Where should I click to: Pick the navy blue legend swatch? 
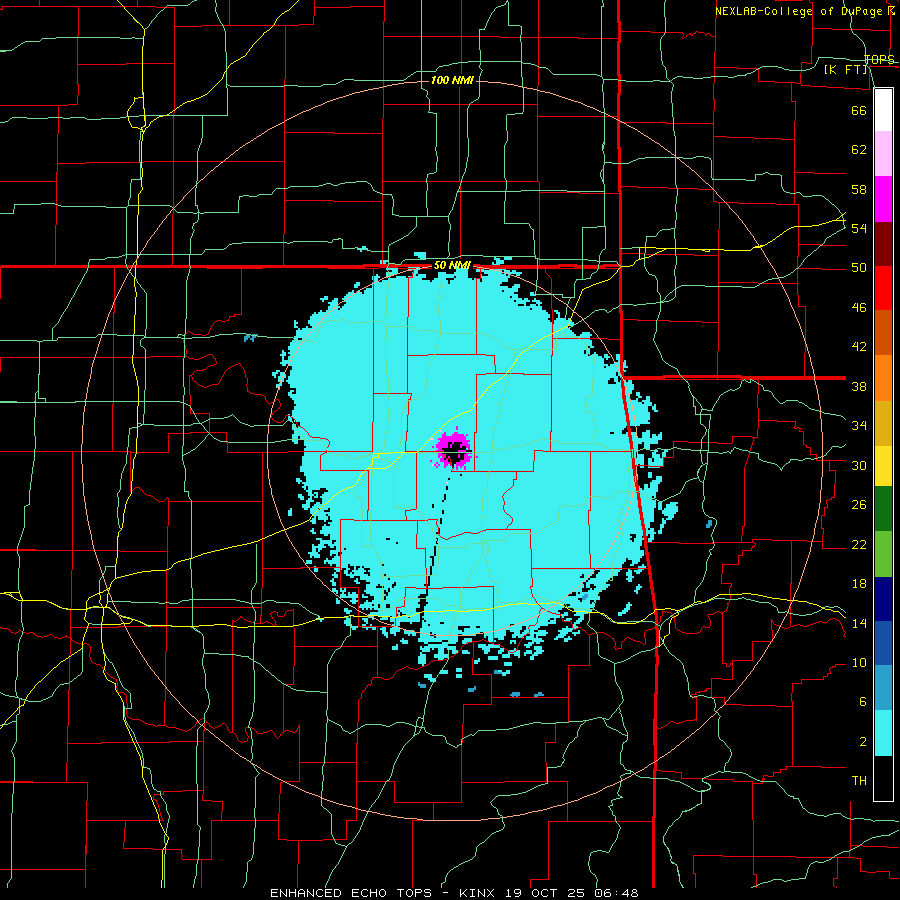[x=883, y=599]
